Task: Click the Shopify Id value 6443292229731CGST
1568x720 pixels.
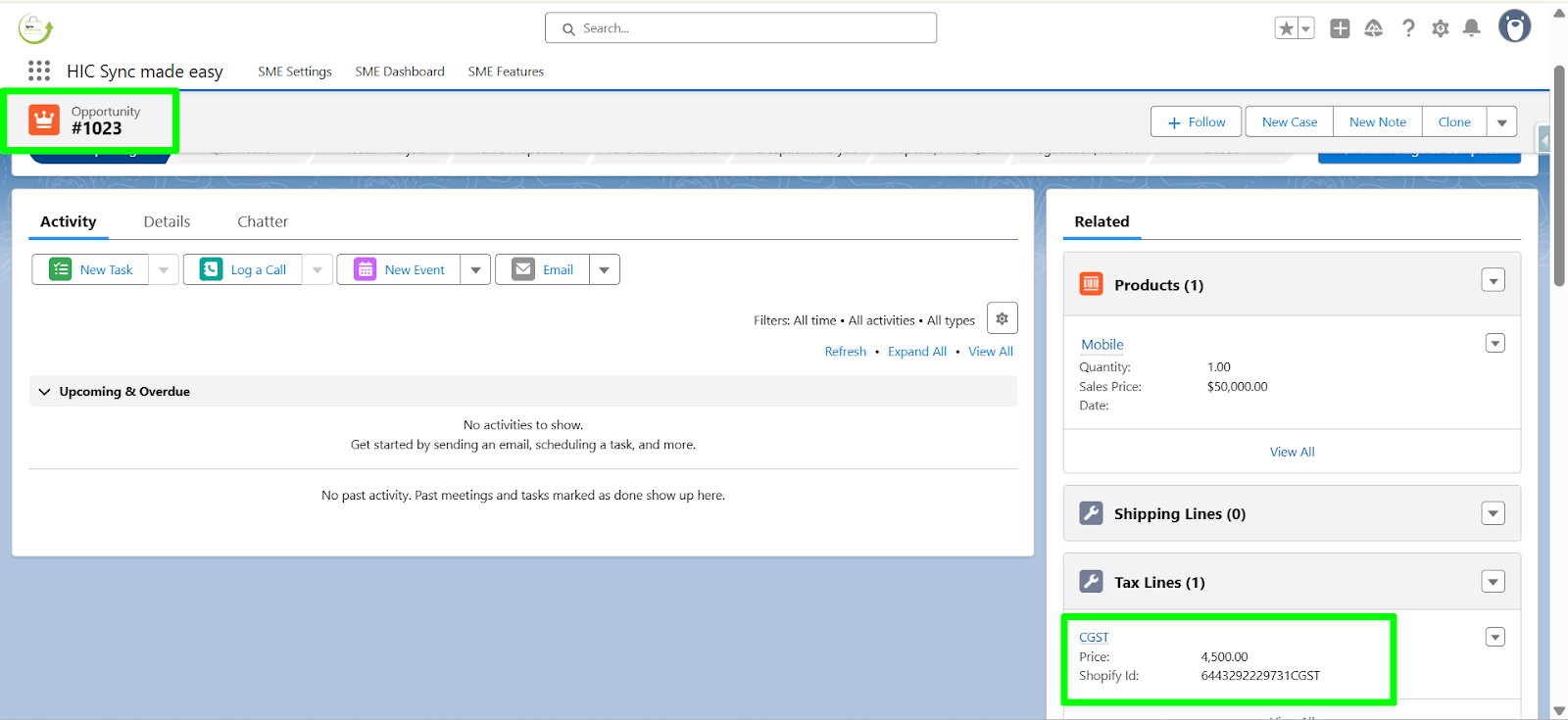Action: [x=1260, y=676]
